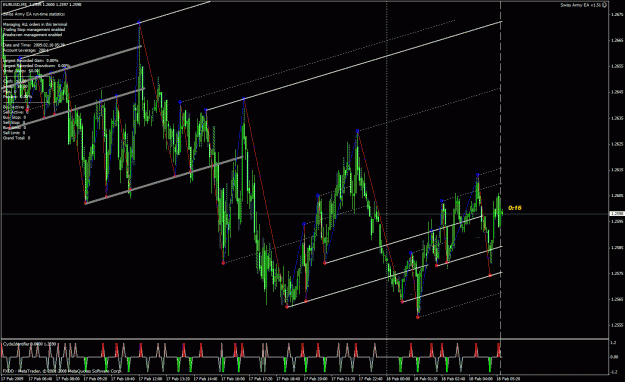This screenshot has width=625, height=382.
Task: Click the highlighted current price 1.2598 label
Action: point(617,214)
